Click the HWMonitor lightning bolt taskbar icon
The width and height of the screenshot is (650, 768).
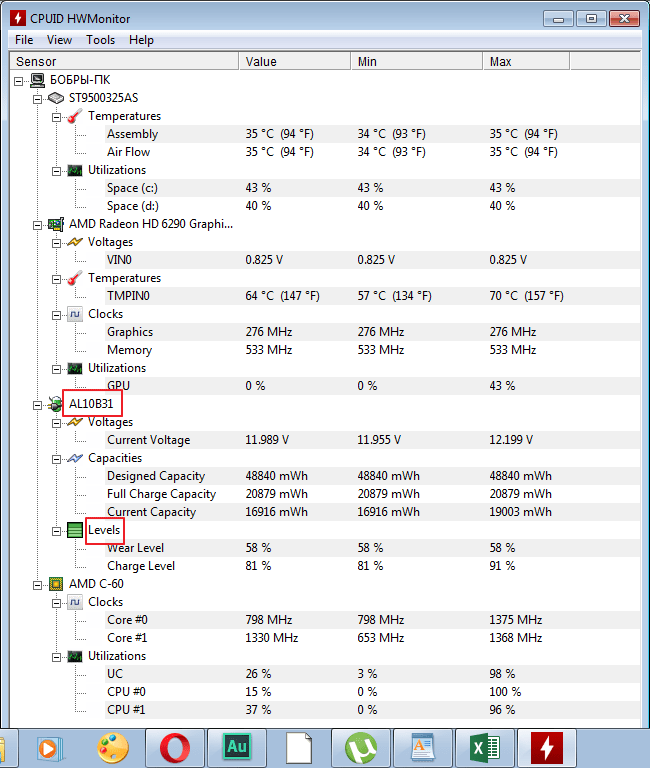pos(547,748)
